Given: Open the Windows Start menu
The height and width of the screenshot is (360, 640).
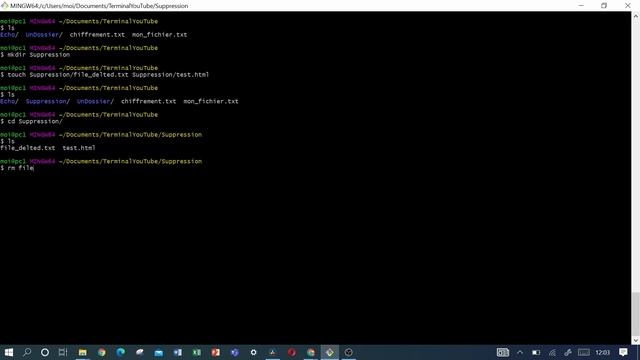Looking at the screenshot, I should (8, 352).
